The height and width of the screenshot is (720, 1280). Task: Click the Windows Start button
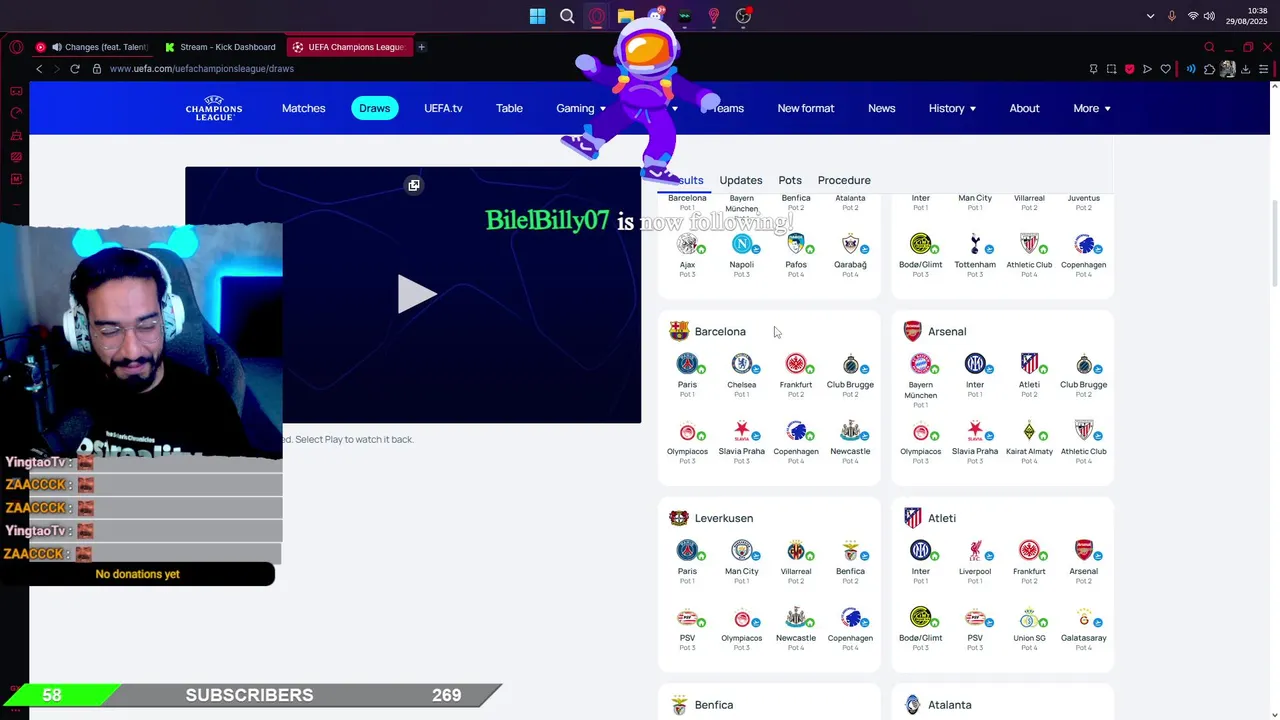538,16
